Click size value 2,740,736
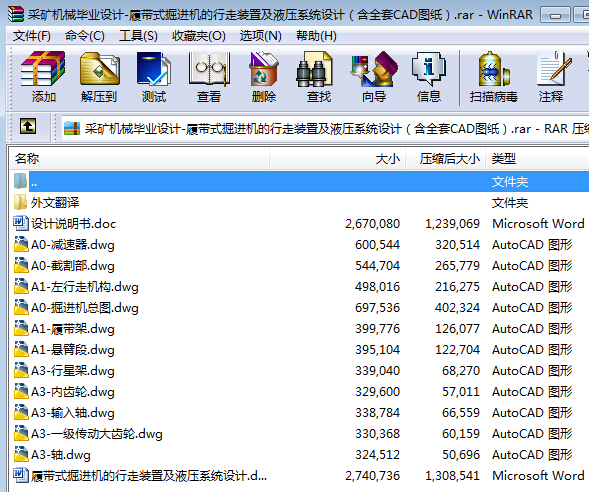589x492 pixels. 372,475
